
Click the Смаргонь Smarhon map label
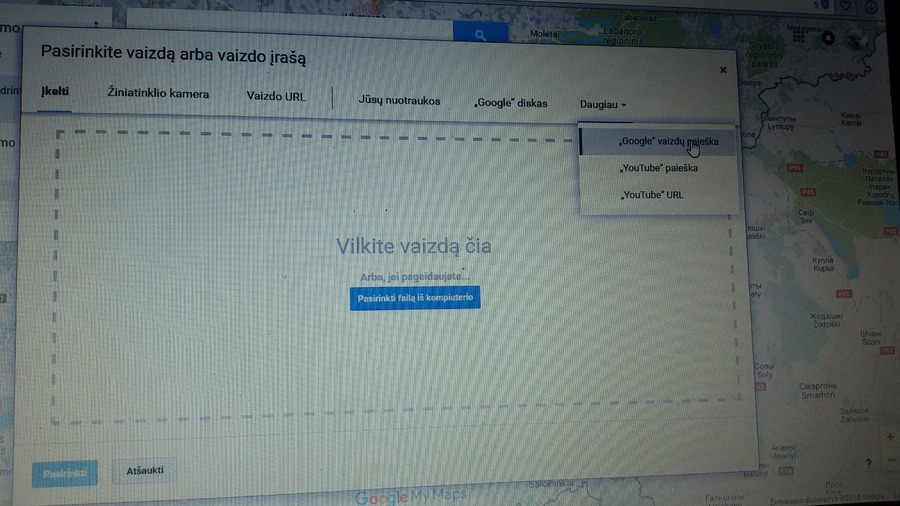coord(818,390)
